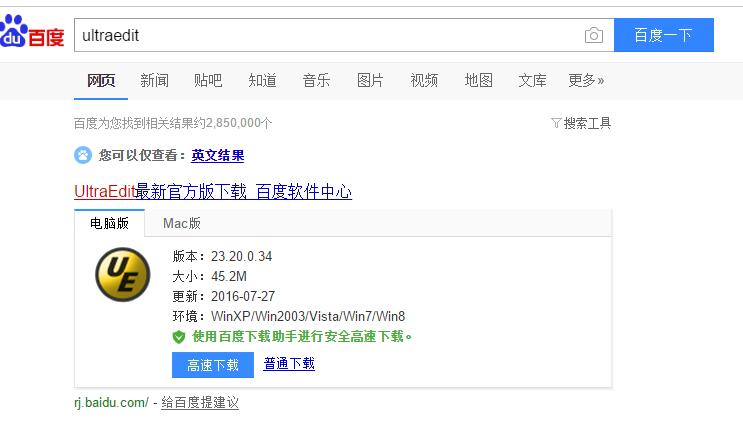Click the 百度一下 search button
The width and height of the screenshot is (743, 424).
663,35
